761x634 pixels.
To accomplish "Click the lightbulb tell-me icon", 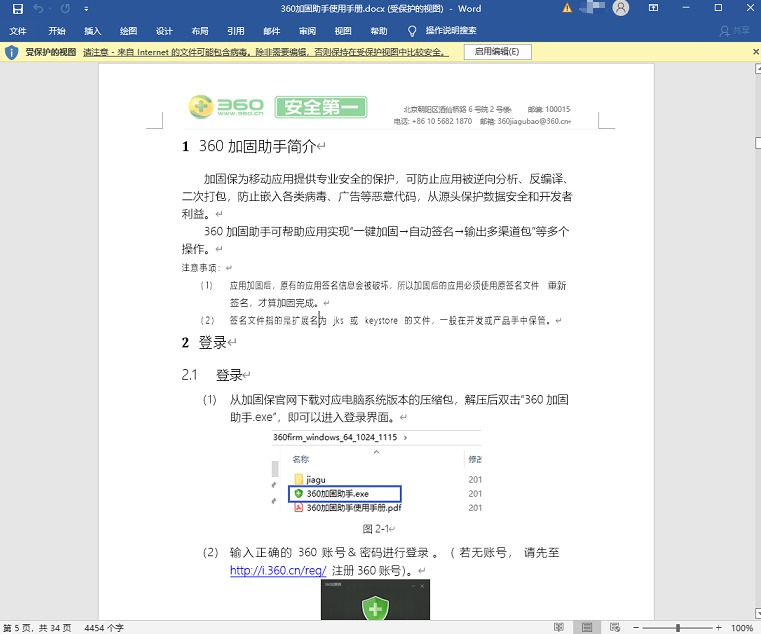I will (412, 32).
